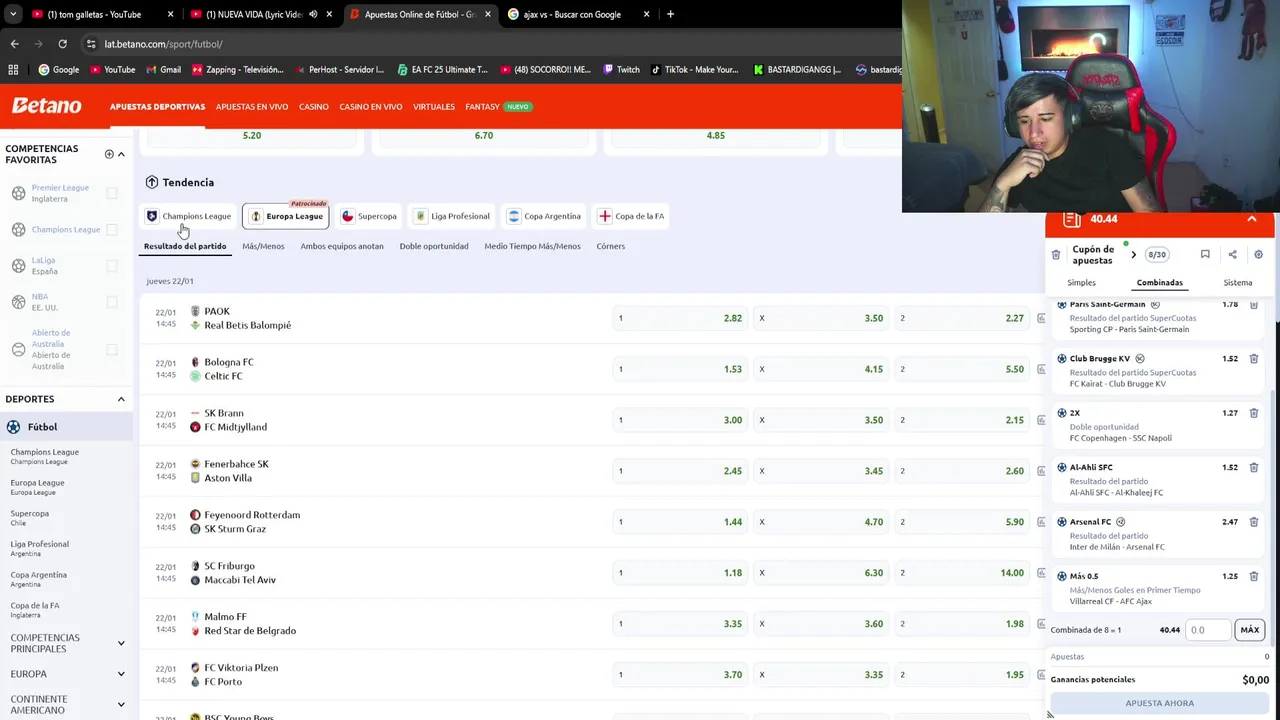Remove Club Brugge KV selection
The width and height of the screenshot is (1280, 720).
click(1253, 359)
